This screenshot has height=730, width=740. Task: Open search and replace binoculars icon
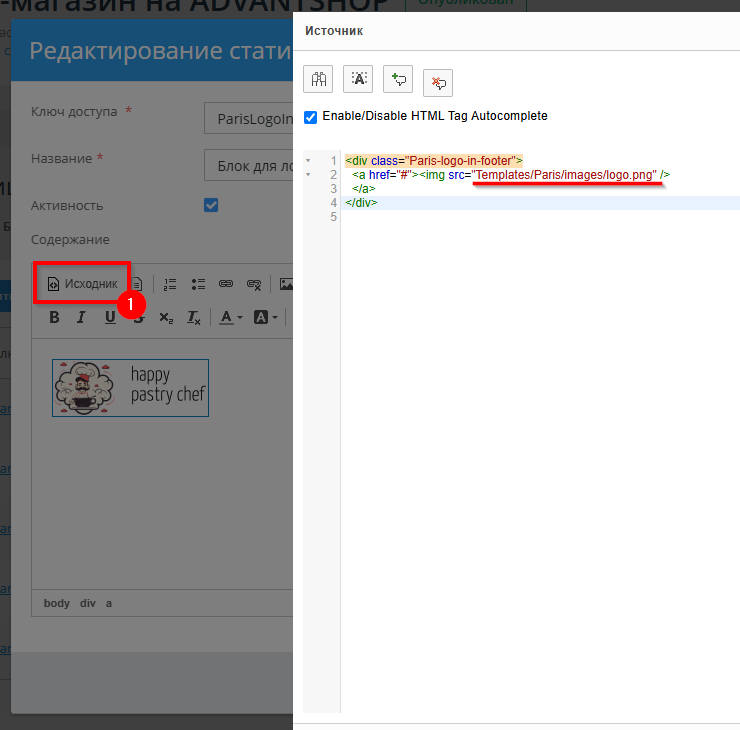pyautogui.click(x=319, y=81)
